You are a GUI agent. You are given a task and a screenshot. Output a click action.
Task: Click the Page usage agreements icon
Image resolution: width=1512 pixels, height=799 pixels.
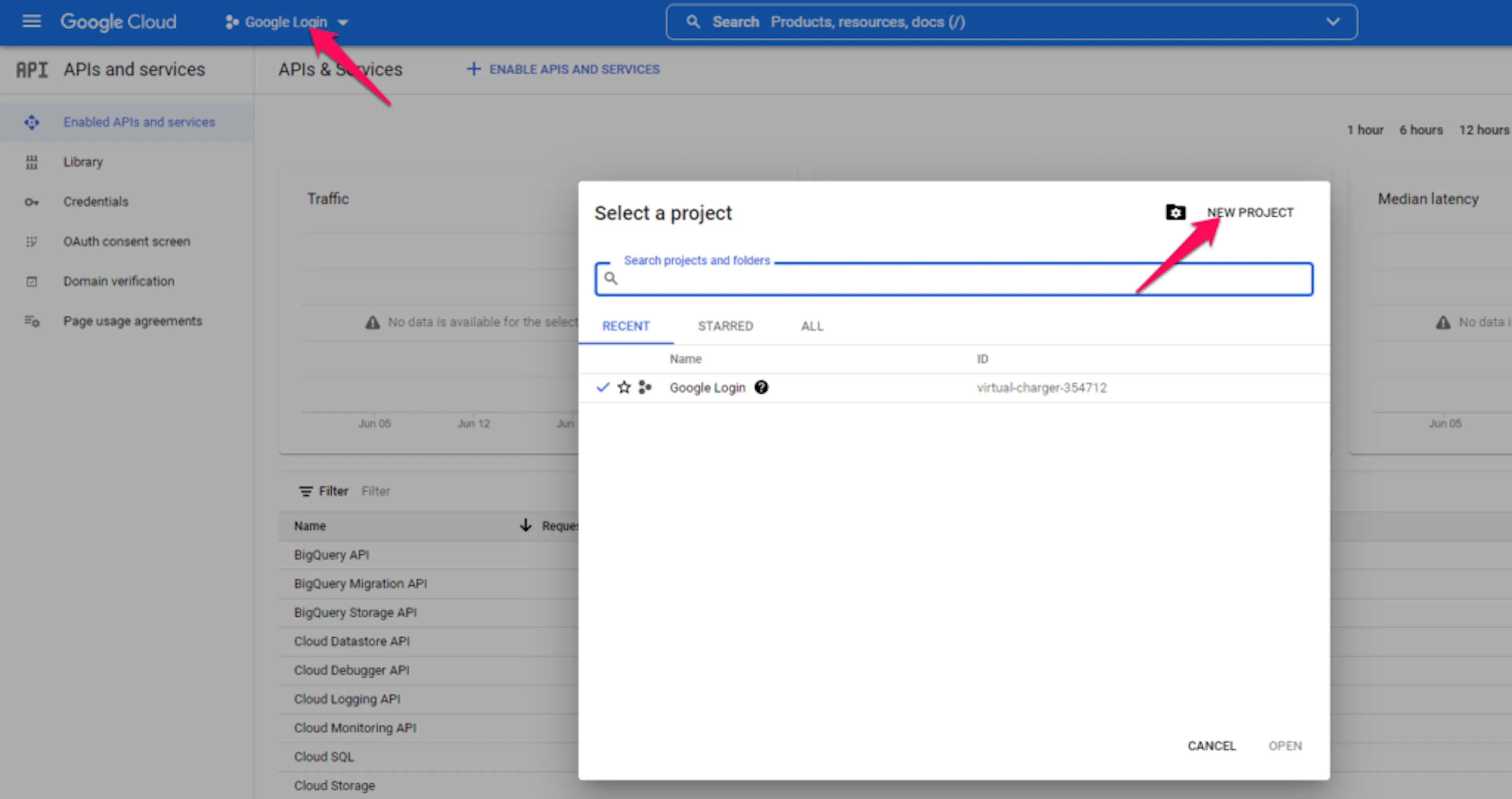[x=31, y=321]
